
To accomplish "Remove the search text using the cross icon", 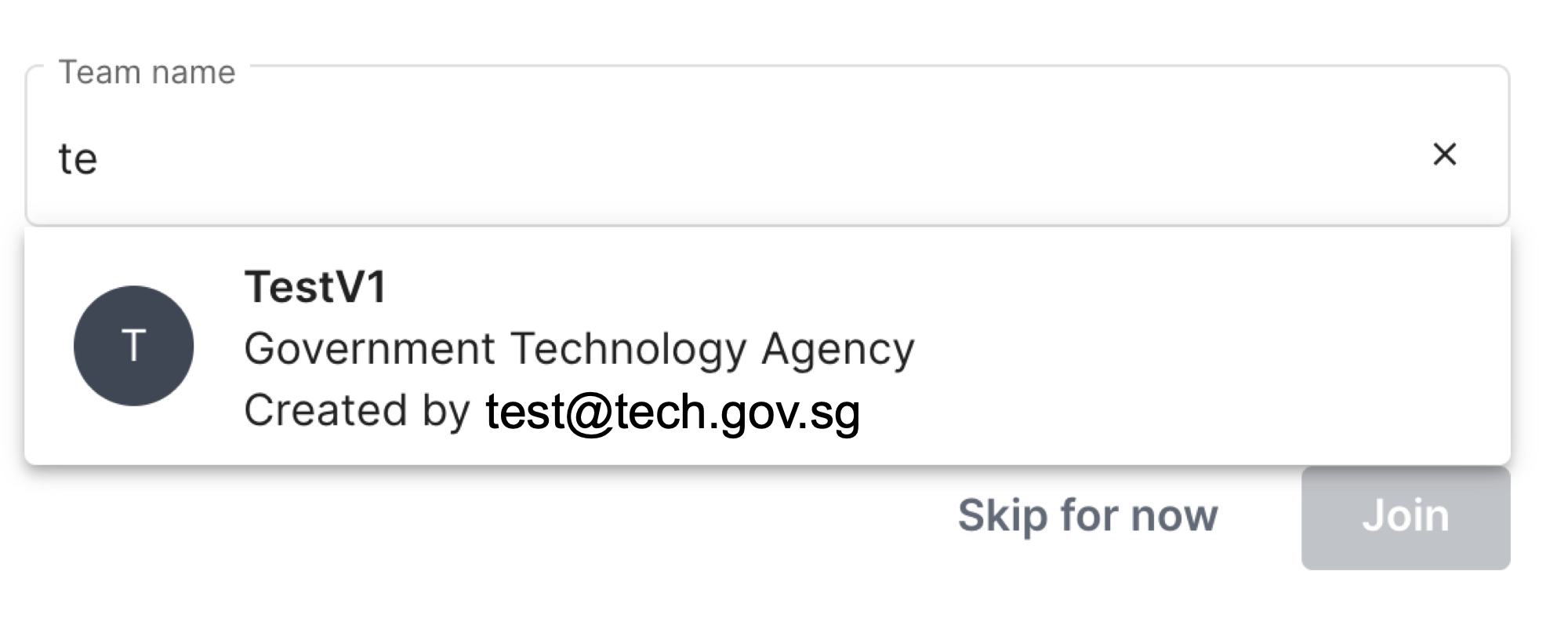I will [1444, 154].
